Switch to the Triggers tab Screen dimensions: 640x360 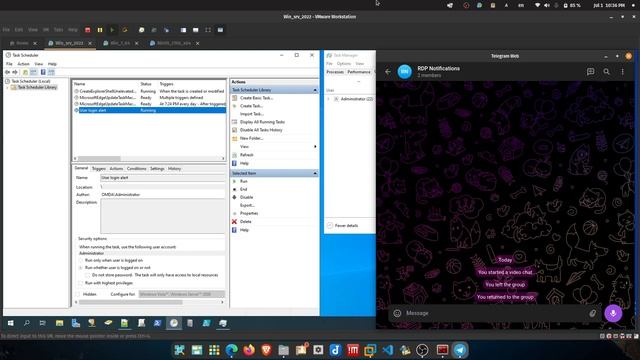98,169
